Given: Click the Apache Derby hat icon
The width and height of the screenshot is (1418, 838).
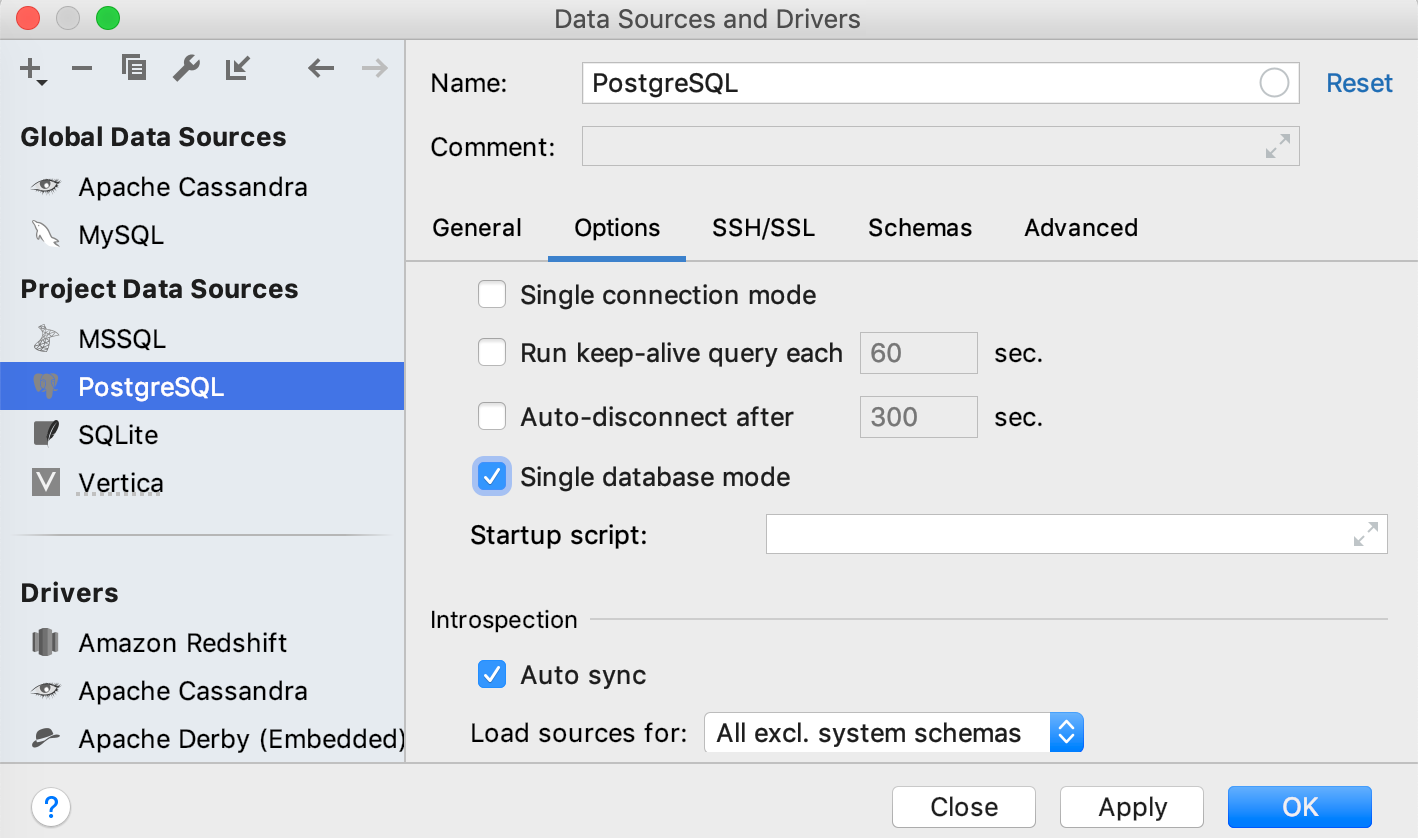Looking at the screenshot, I should point(46,739).
